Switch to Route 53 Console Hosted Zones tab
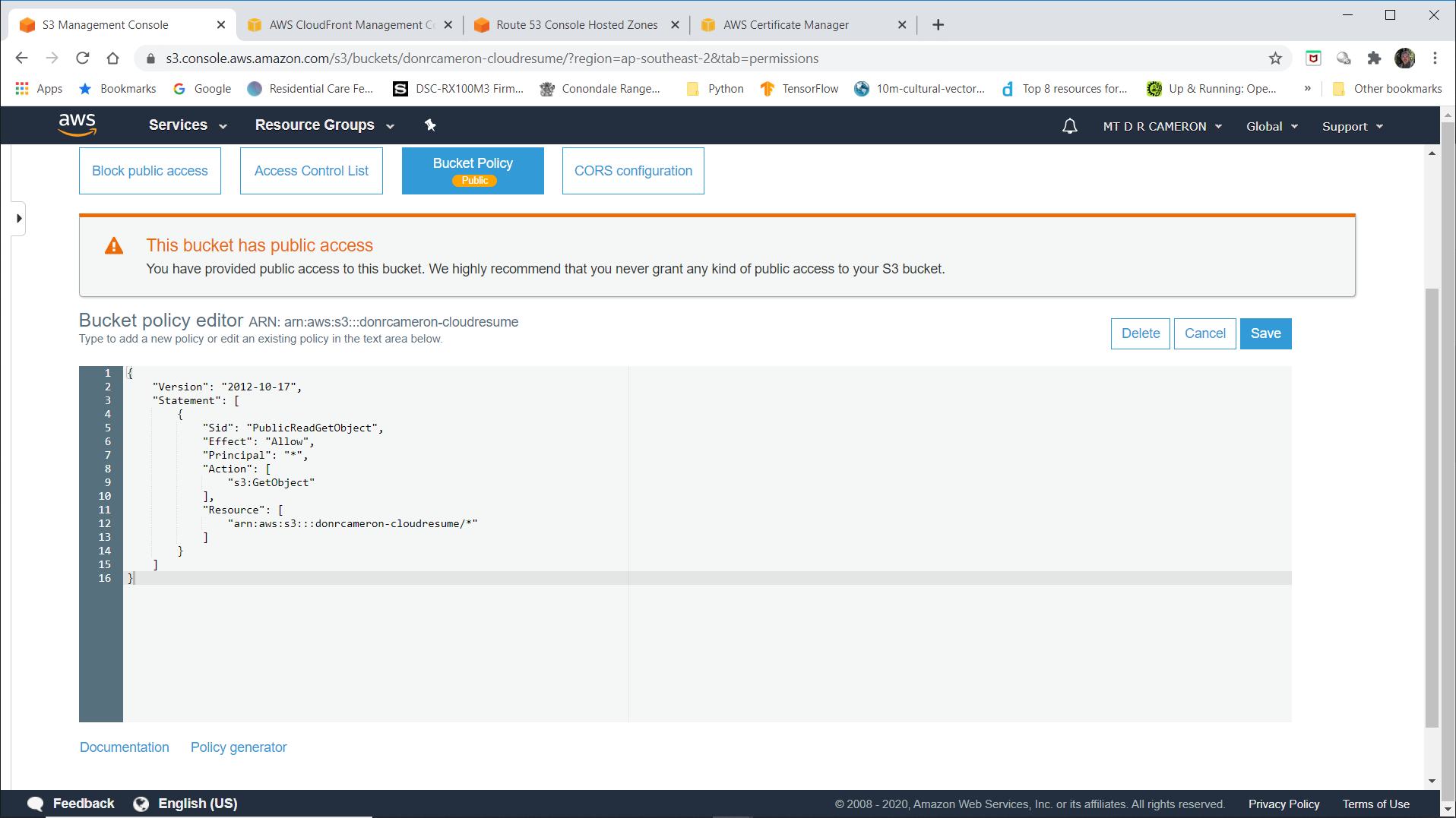 click(x=577, y=25)
